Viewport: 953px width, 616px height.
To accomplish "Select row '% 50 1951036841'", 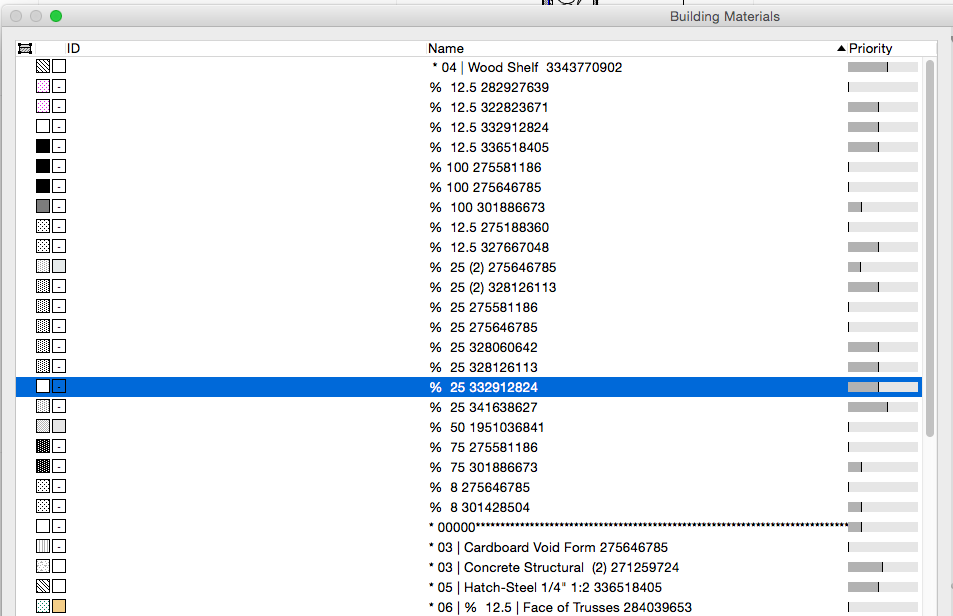I will [x=469, y=427].
